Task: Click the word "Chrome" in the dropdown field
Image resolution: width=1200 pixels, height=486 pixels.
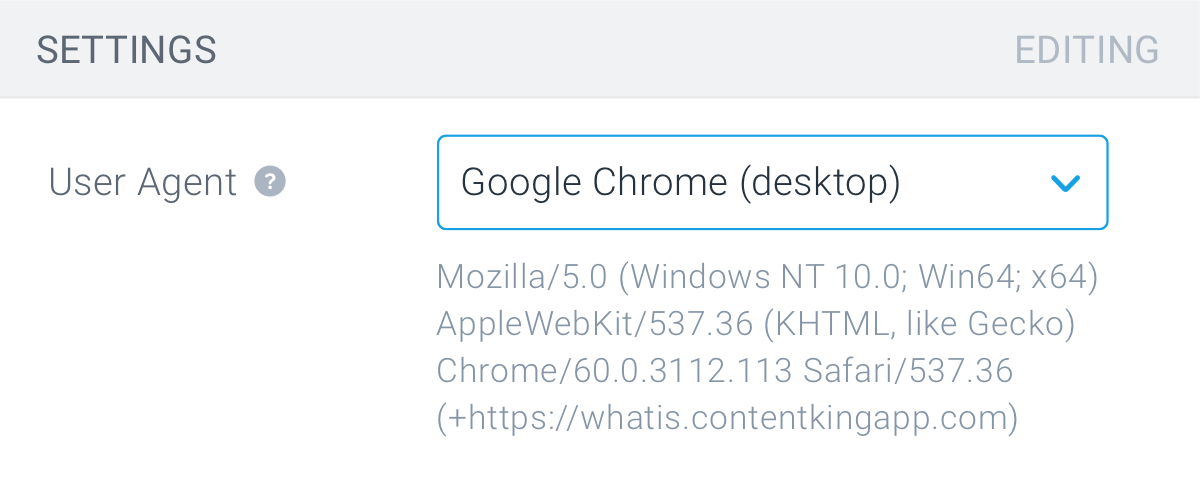Action: pos(661,183)
